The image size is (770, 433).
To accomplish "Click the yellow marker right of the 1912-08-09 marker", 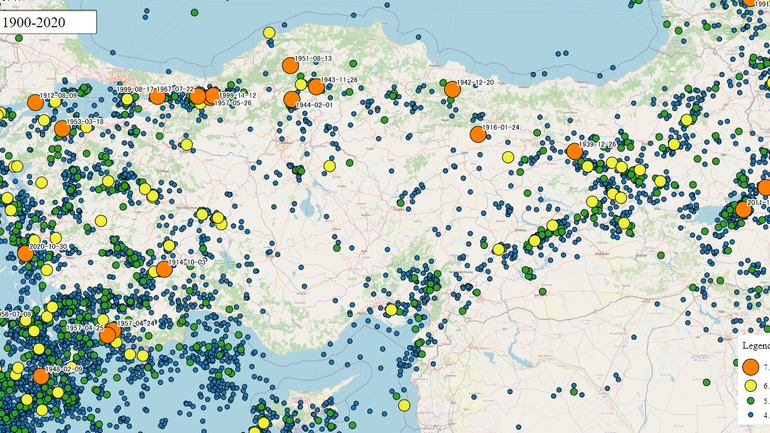I will [x=55, y=102].
